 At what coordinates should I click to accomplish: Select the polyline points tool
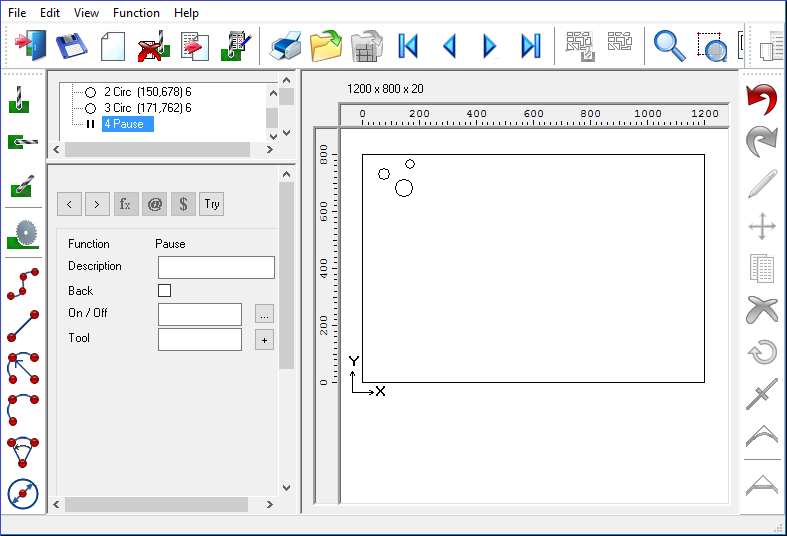pos(23,284)
